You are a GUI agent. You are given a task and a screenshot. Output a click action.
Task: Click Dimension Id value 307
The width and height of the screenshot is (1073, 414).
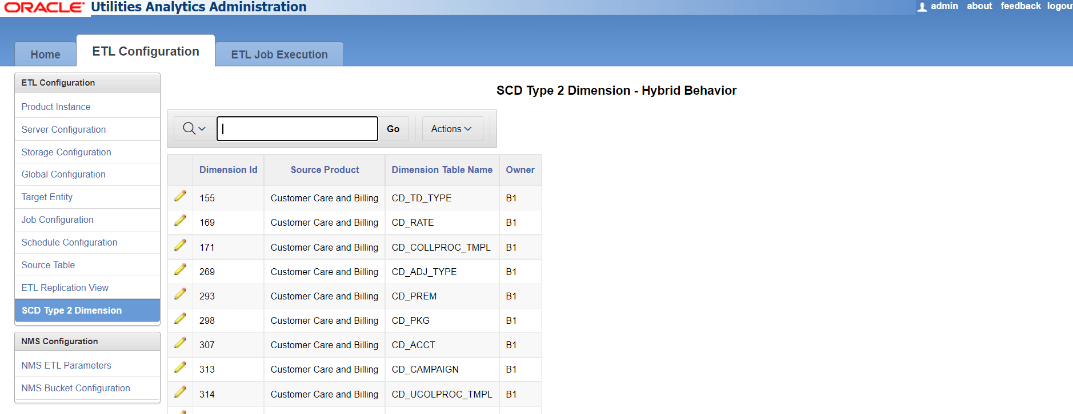tap(207, 345)
